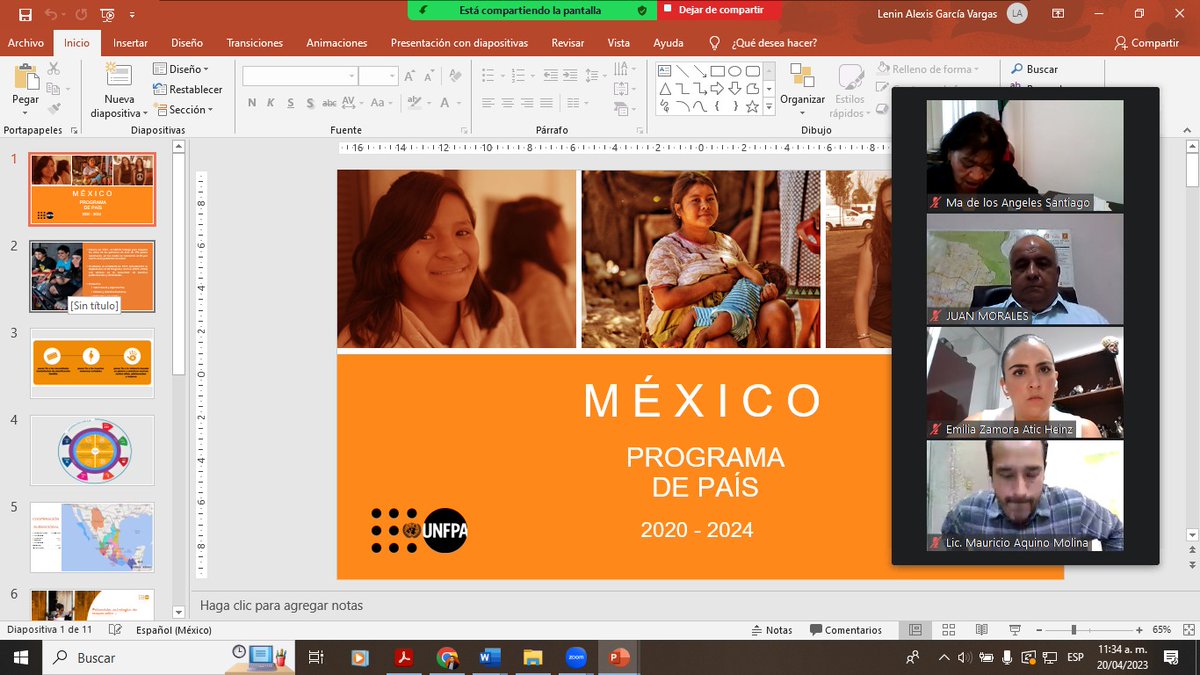Click the zoom in plus button
This screenshot has height=675, width=1200.
[1139, 630]
